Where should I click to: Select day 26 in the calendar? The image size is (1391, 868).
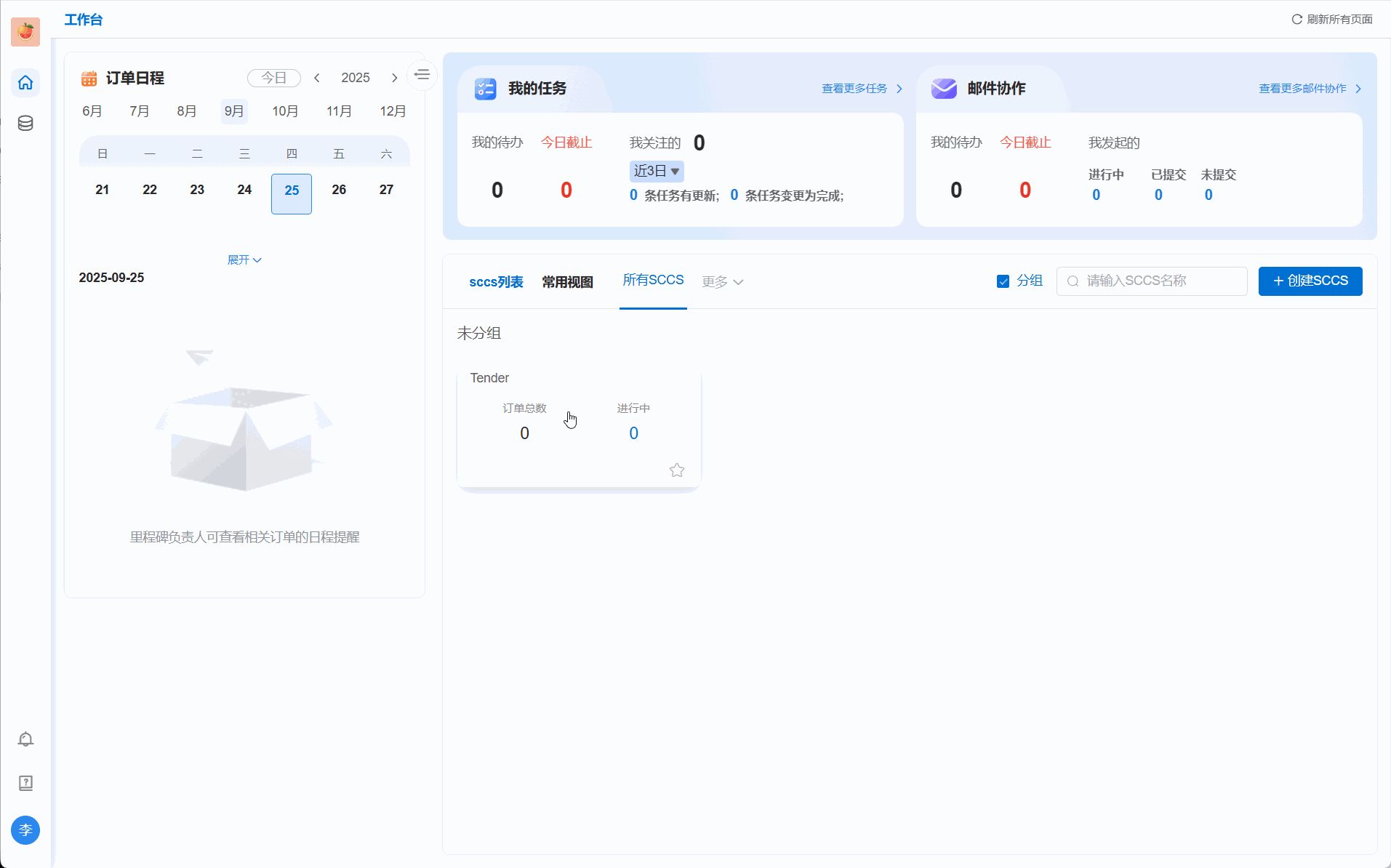pyautogui.click(x=339, y=190)
